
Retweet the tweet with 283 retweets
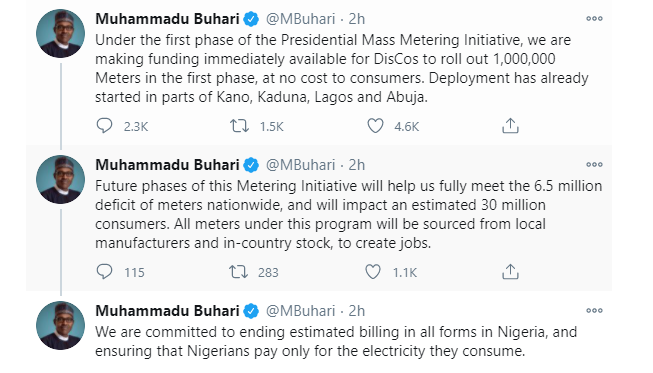[x=239, y=272]
